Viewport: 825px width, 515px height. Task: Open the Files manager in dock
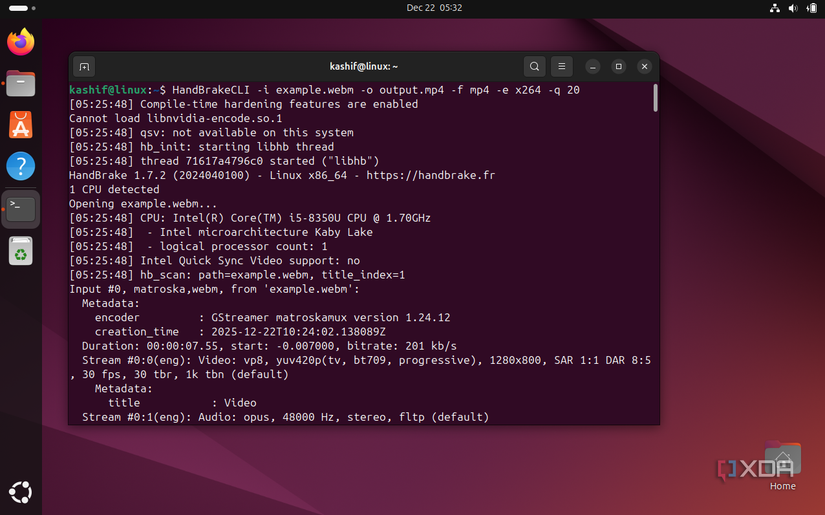[x=21, y=83]
